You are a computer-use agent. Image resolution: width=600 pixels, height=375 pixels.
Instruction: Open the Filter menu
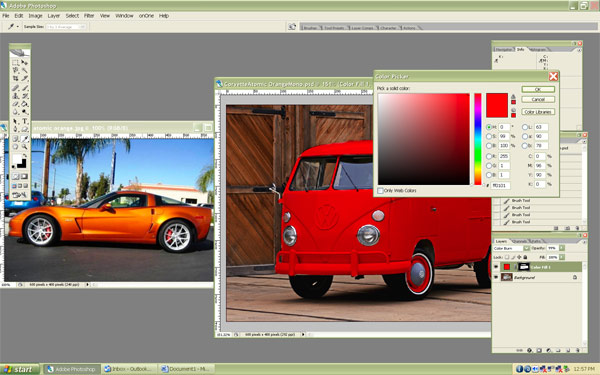click(x=89, y=16)
